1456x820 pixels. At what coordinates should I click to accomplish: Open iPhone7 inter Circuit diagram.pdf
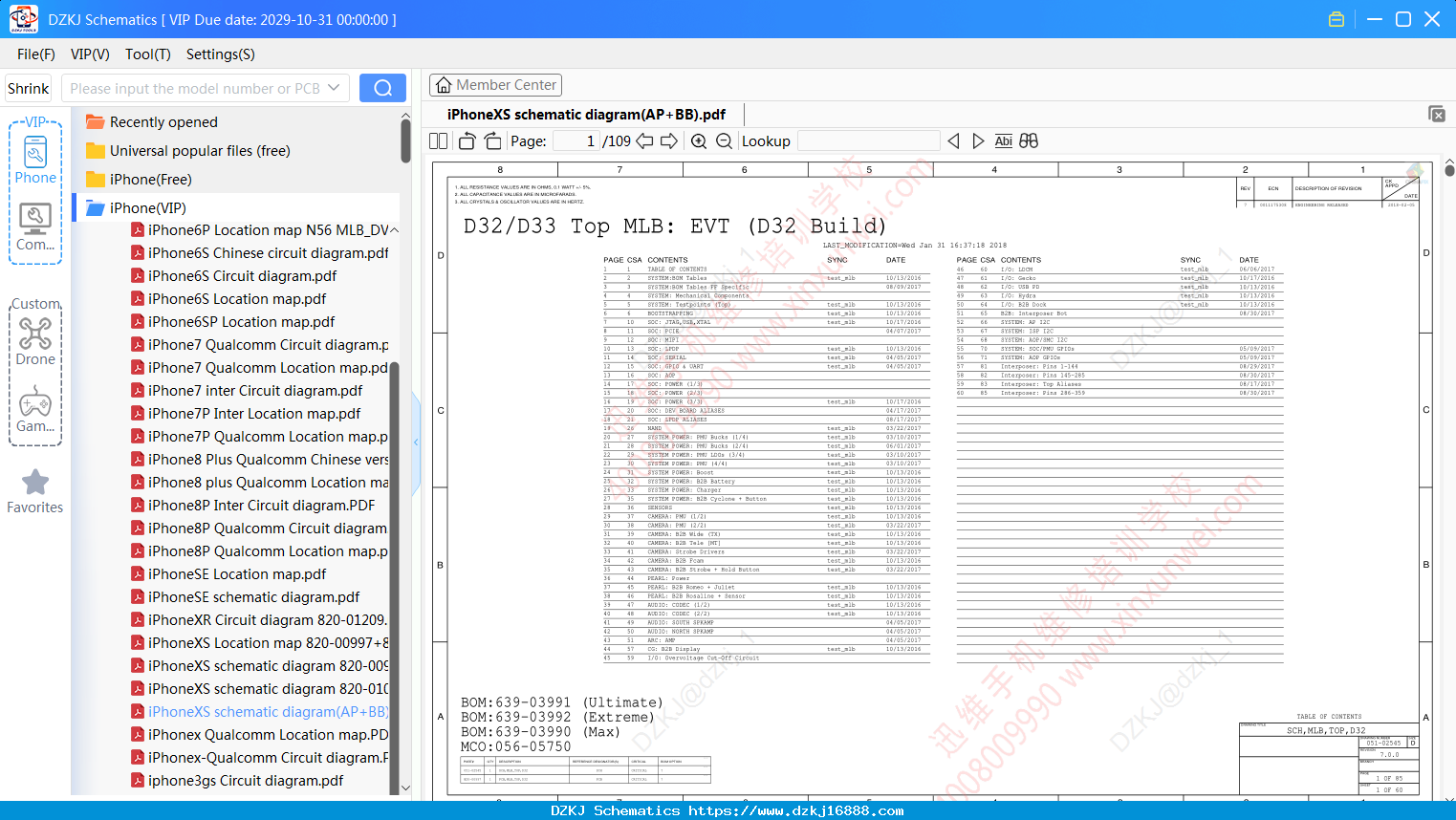[x=247, y=391]
